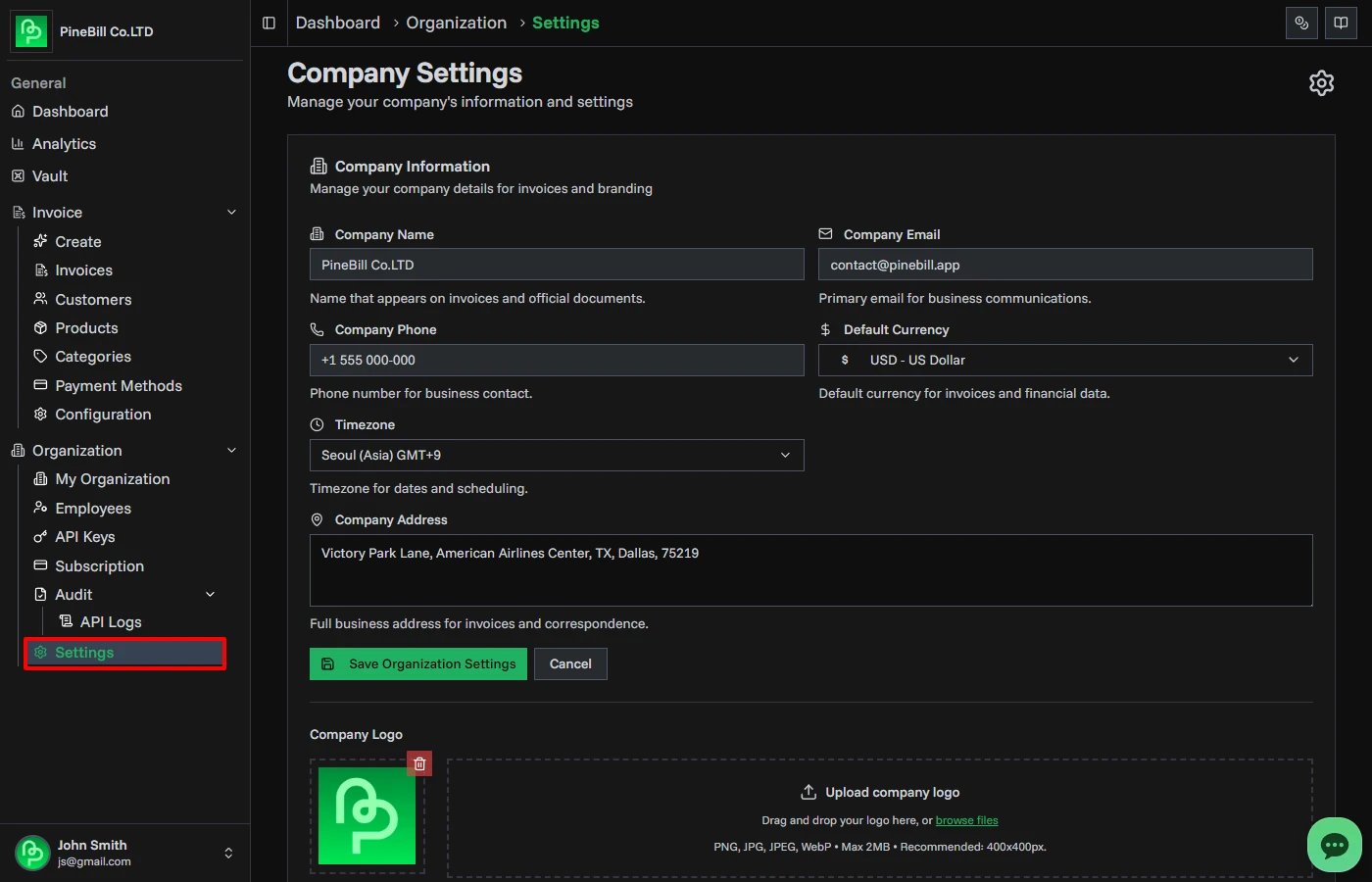Expand the John Smith account switcher

227,853
